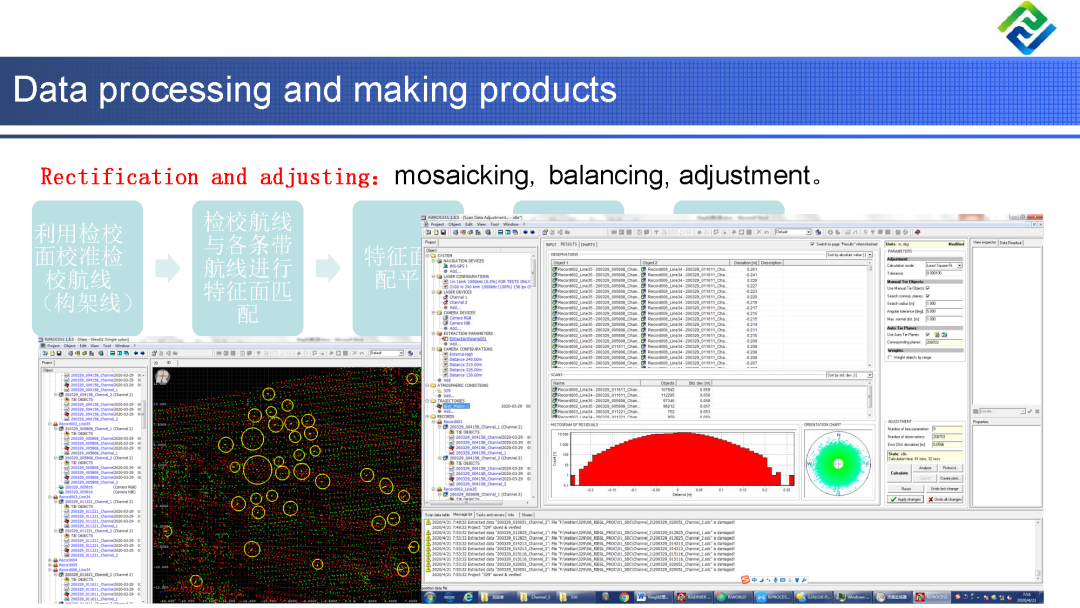Toggle Search corresp. planes checkbox

(x=928, y=295)
